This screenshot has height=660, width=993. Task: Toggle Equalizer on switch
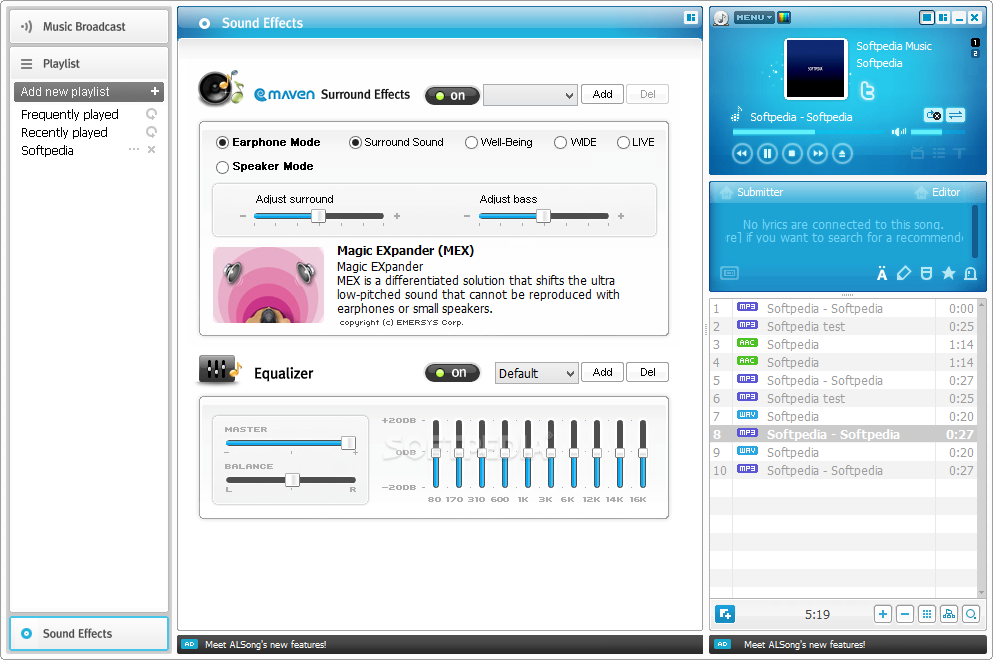pyautogui.click(x=452, y=372)
